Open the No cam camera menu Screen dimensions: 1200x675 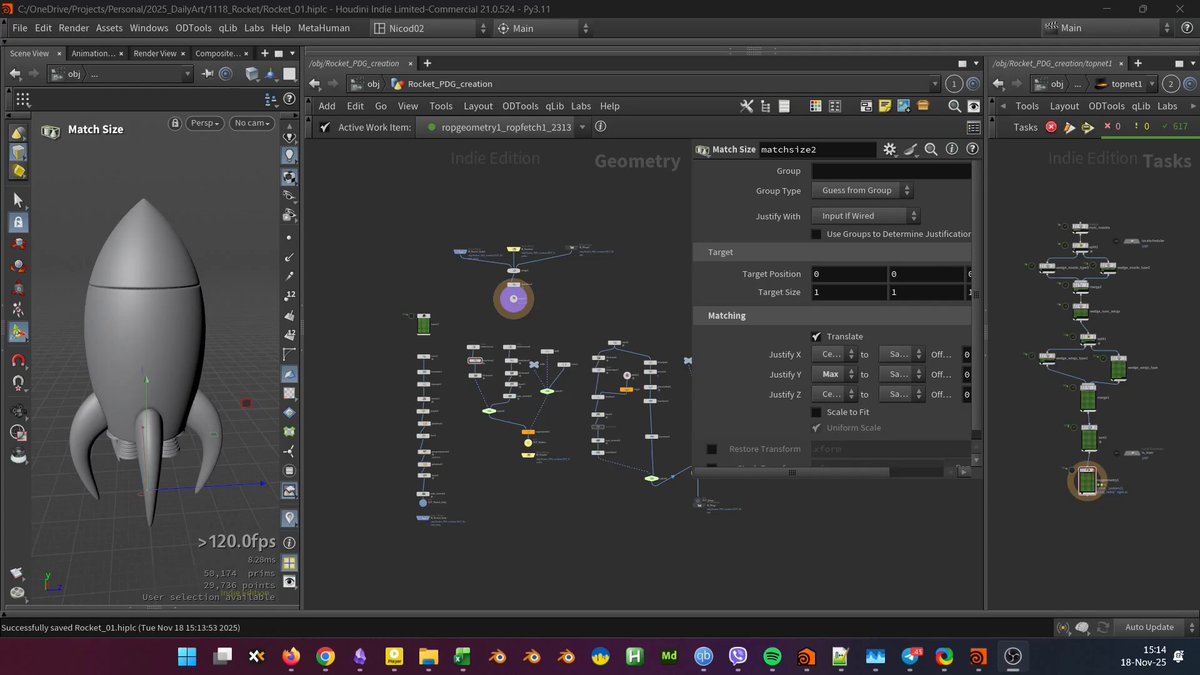tap(252, 123)
